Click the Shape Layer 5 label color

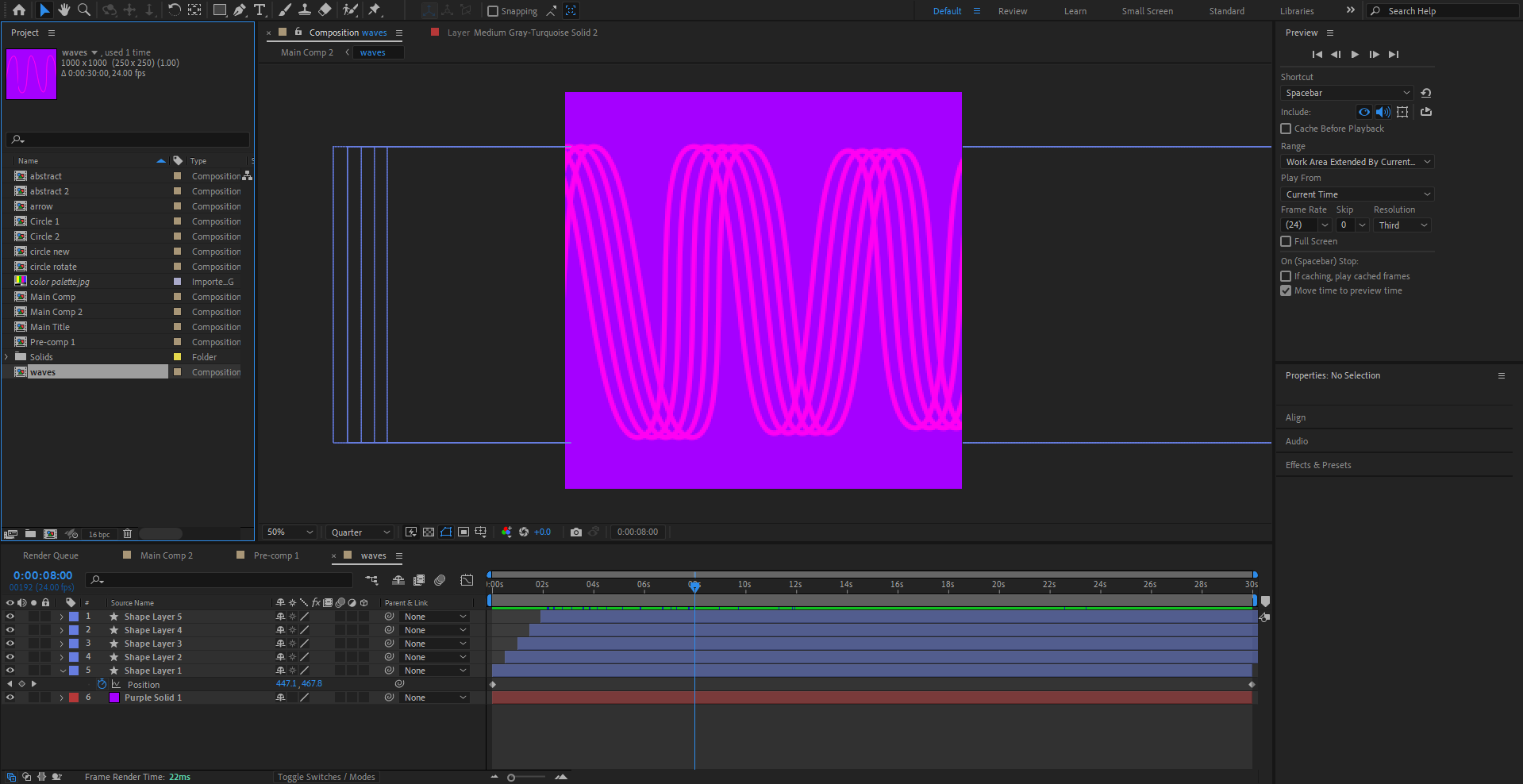(x=74, y=617)
